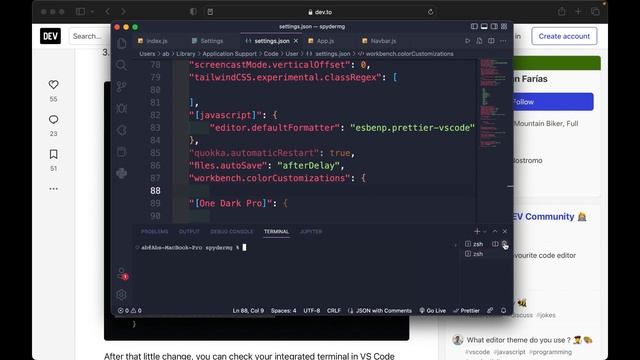Open the DEBUG CONSOLE panel tab
Image resolution: width=640 pixels, height=360 pixels.
tap(231, 231)
